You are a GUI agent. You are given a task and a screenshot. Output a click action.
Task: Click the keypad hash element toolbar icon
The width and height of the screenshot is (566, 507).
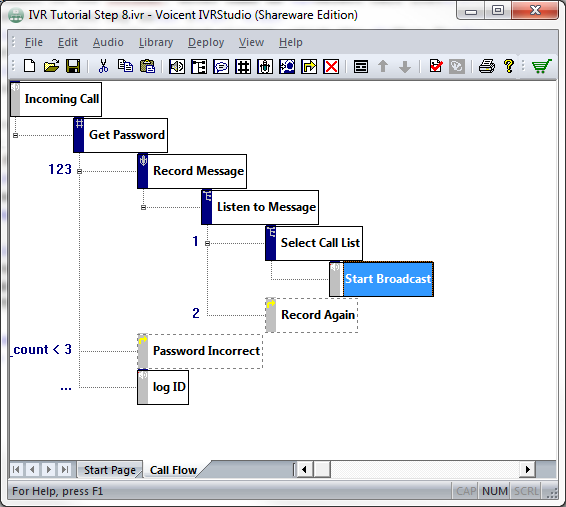tap(243, 67)
